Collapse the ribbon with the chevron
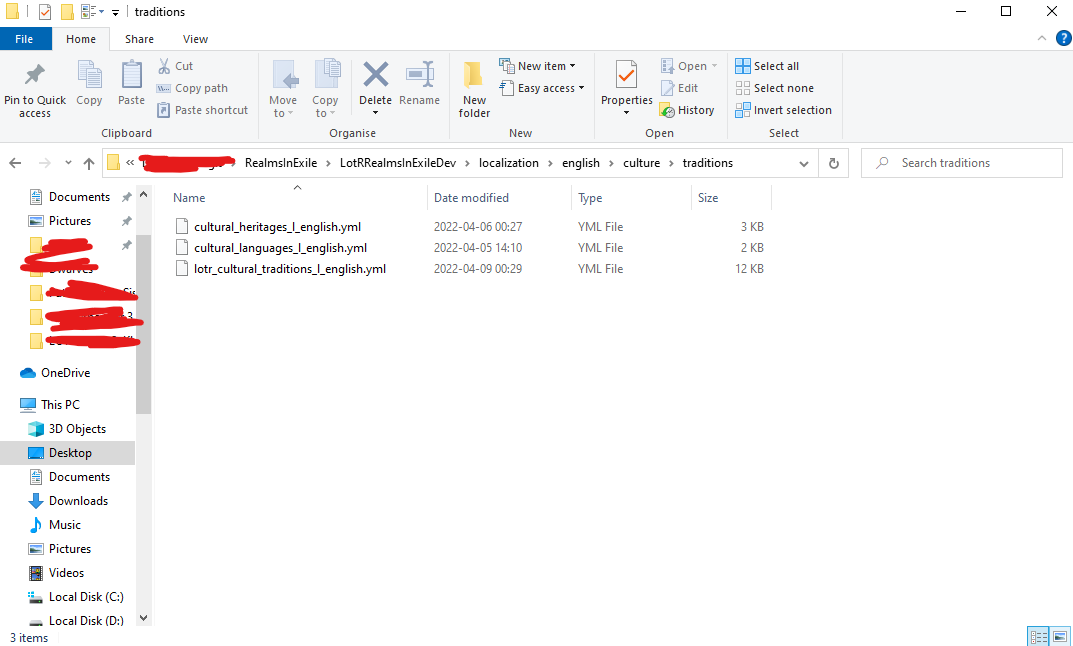 (x=1042, y=38)
